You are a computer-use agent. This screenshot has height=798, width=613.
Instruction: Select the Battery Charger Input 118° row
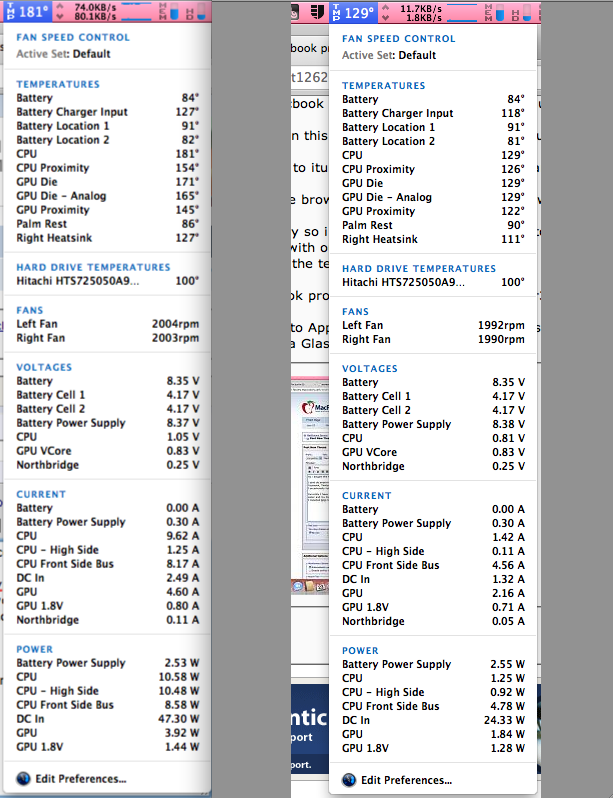[433, 113]
